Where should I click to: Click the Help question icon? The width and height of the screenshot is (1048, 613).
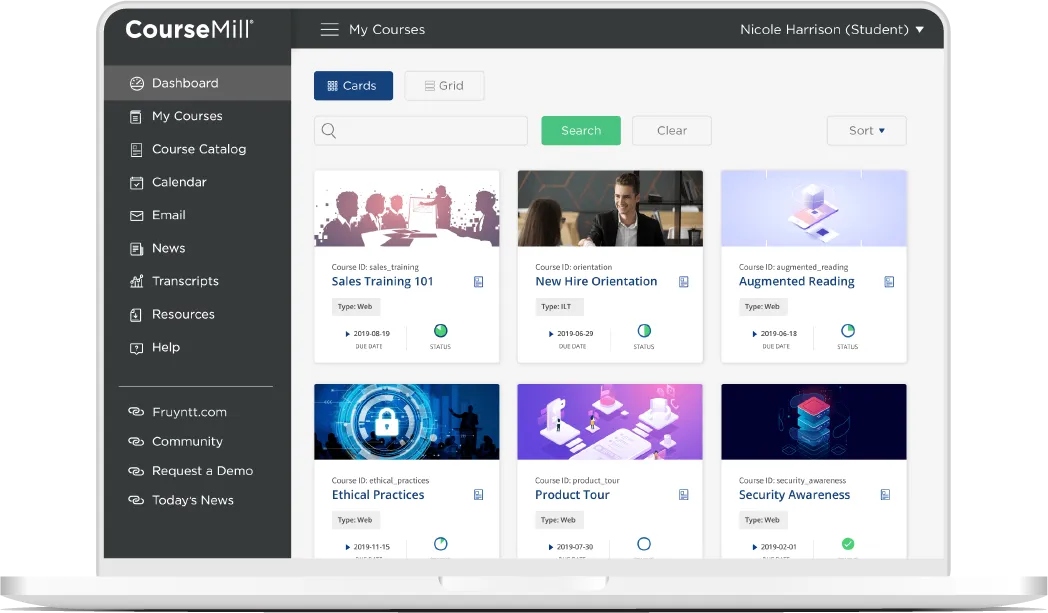point(136,348)
